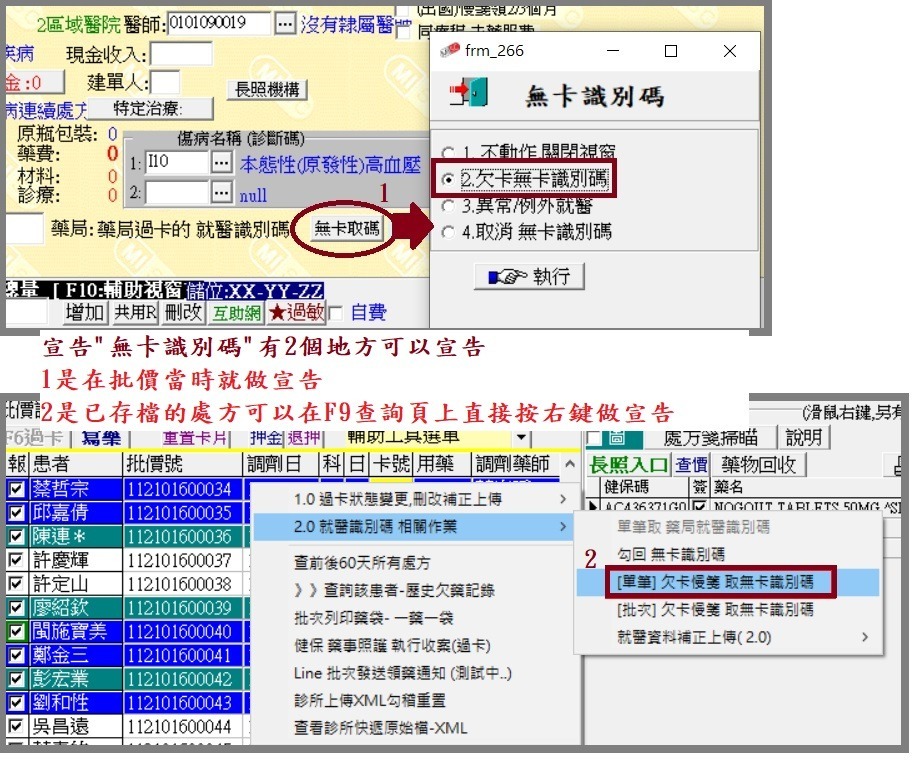This screenshot has width=924, height=774.
Task: Expand the 輔助工具選單 dropdown arrow
Action: (x=521, y=437)
